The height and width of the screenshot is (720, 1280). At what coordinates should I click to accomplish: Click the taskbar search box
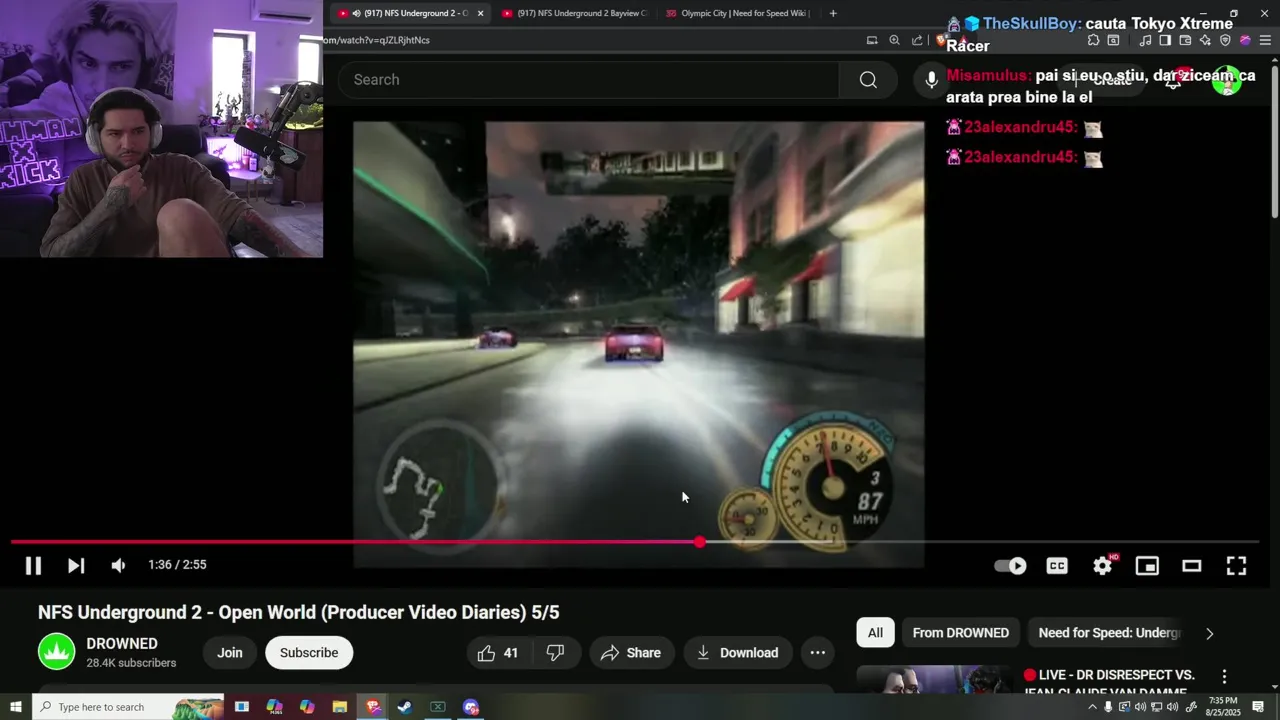129,707
